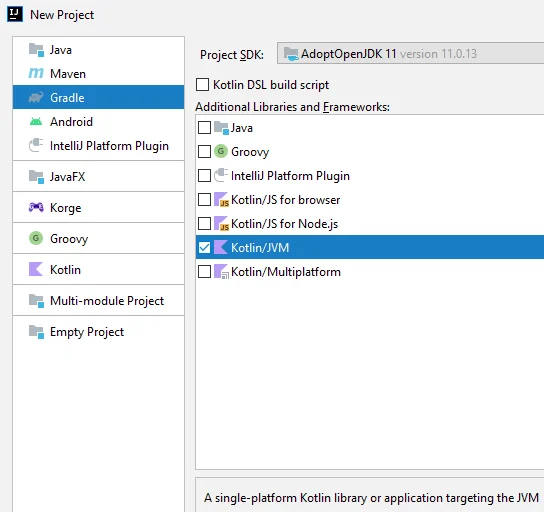Viewport: 544px width, 512px height.
Task: Click the green Groovy icon in sidebar
Action: coord(36,238)
